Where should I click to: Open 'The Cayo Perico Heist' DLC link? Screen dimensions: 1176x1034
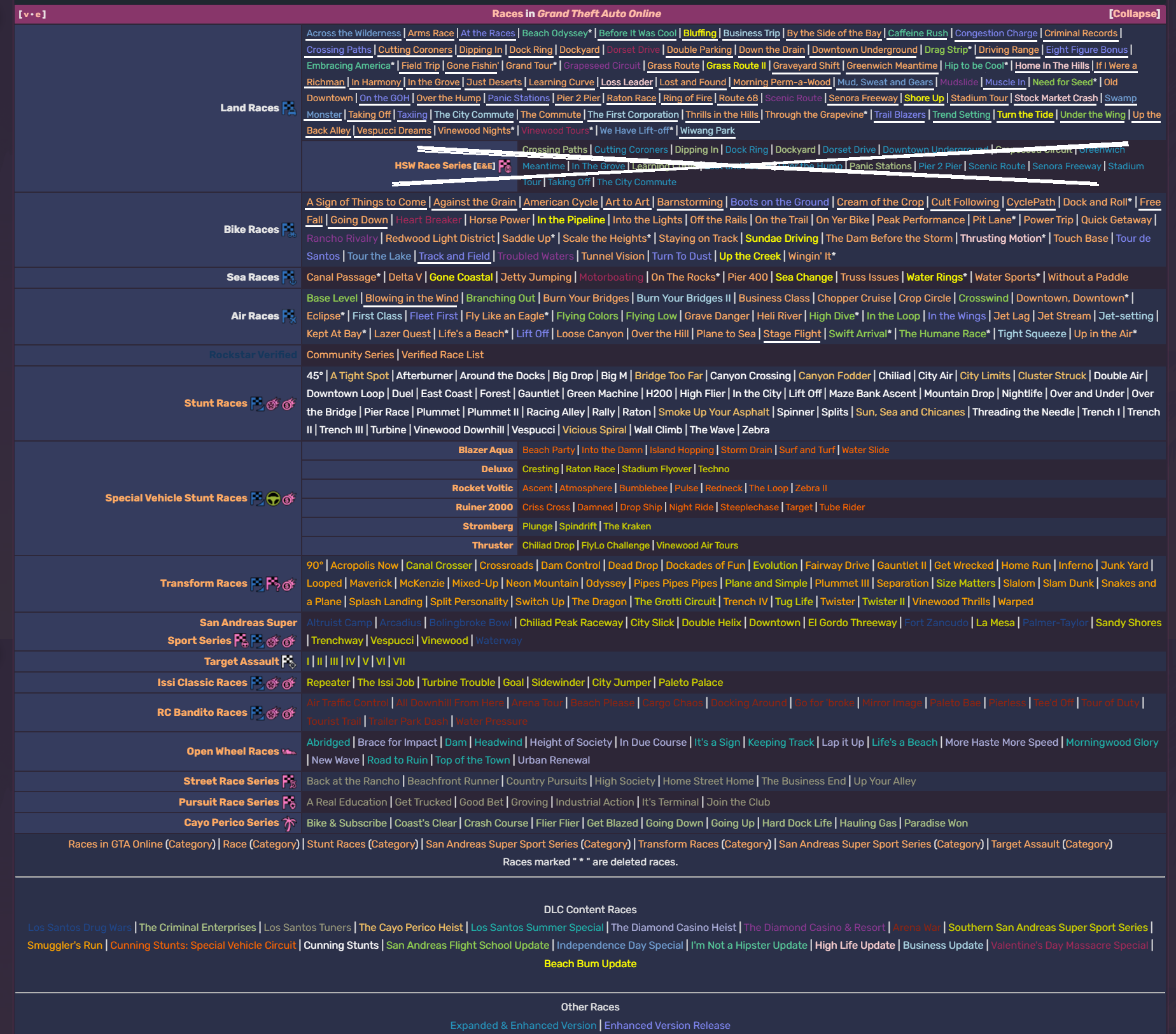pyautogui.click(x=412, y=928)
